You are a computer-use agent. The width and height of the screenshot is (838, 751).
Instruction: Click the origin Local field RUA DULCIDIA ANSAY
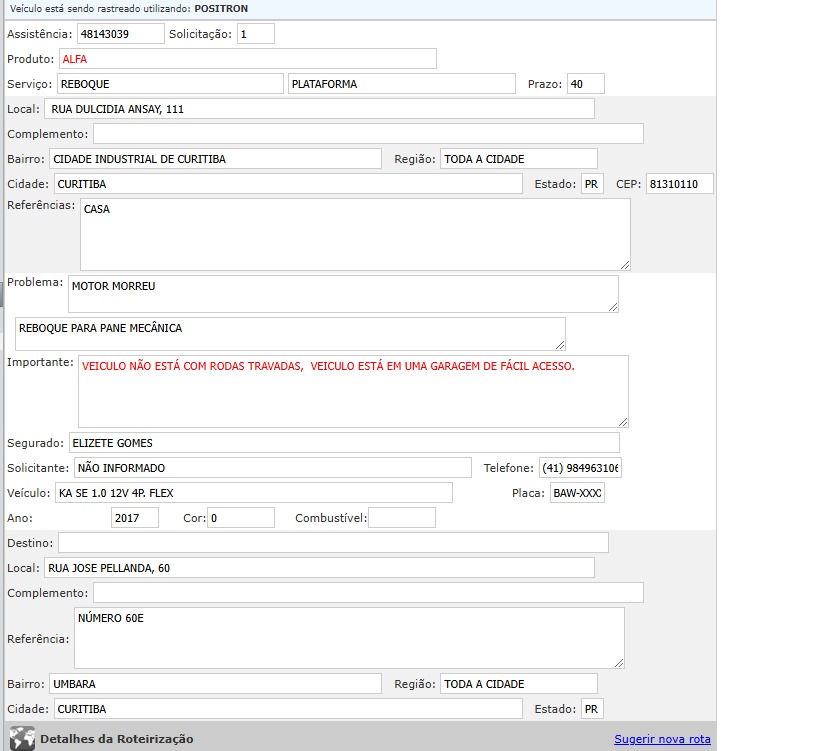(x=319, y=109)
